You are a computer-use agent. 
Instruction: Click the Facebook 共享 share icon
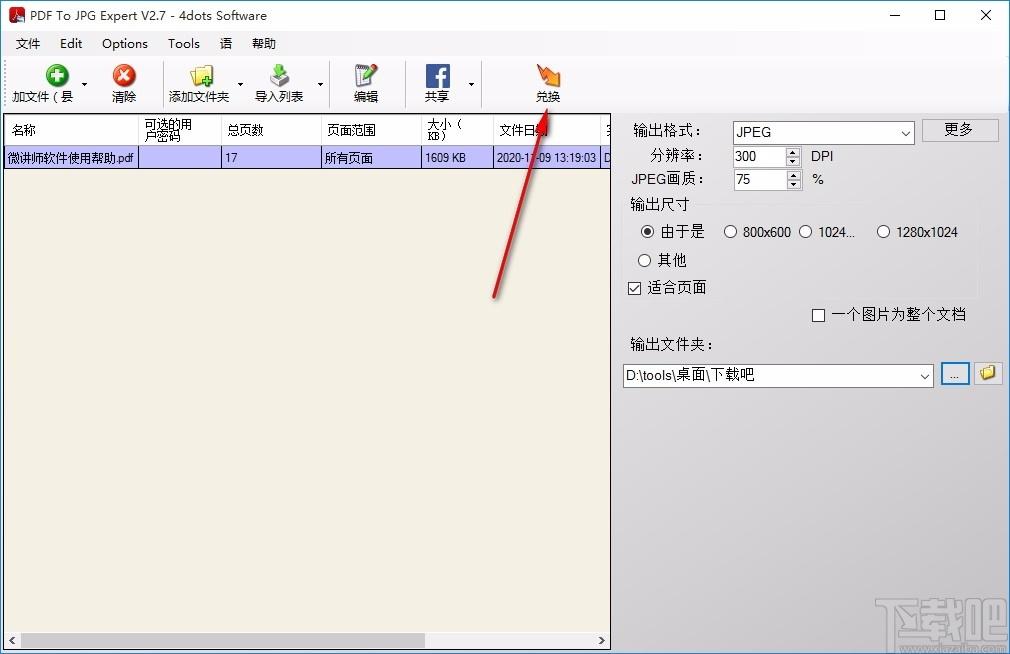[437, 75]
